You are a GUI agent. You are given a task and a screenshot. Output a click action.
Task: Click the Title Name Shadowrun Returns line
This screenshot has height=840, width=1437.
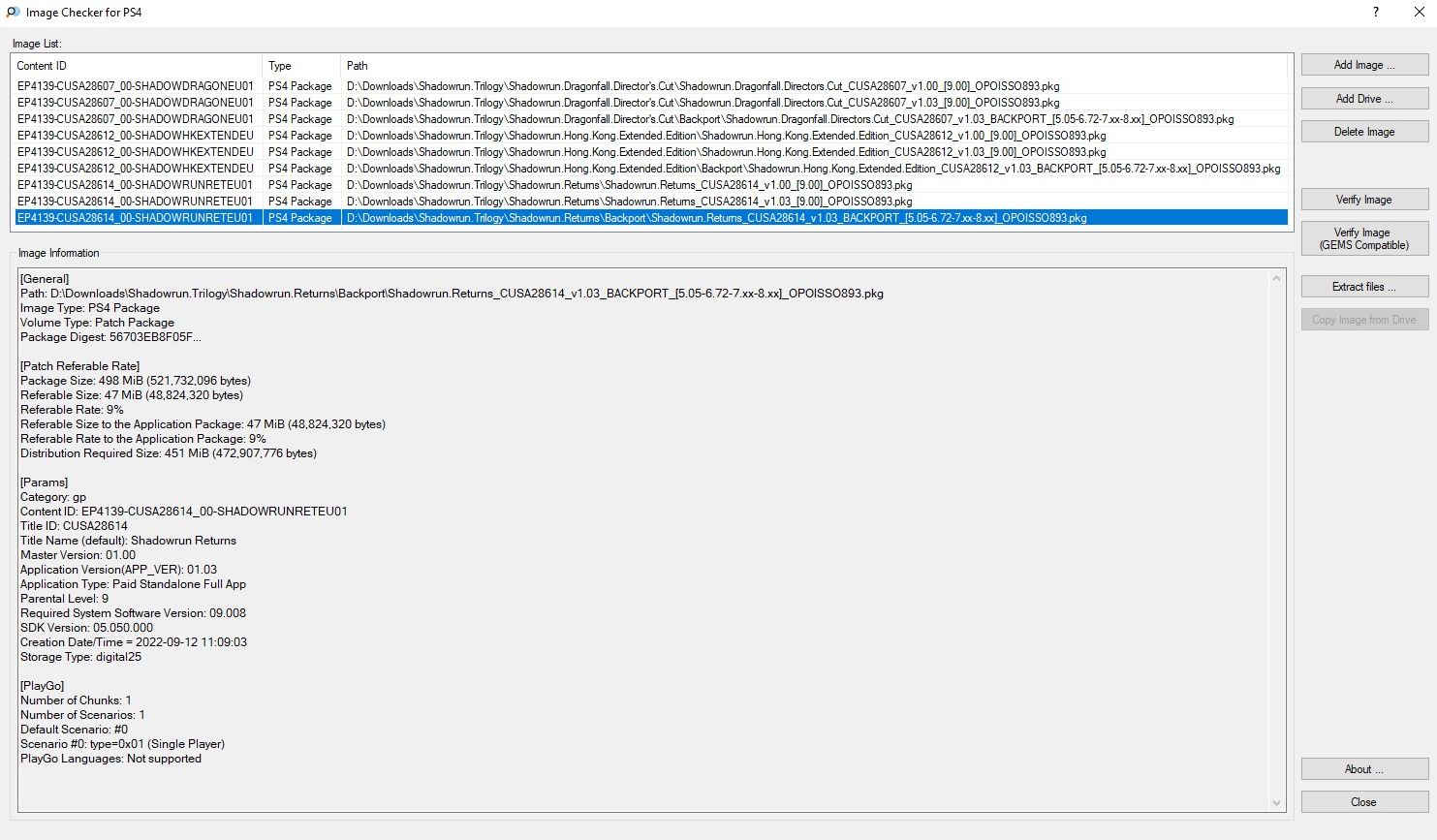coord(128,541)
